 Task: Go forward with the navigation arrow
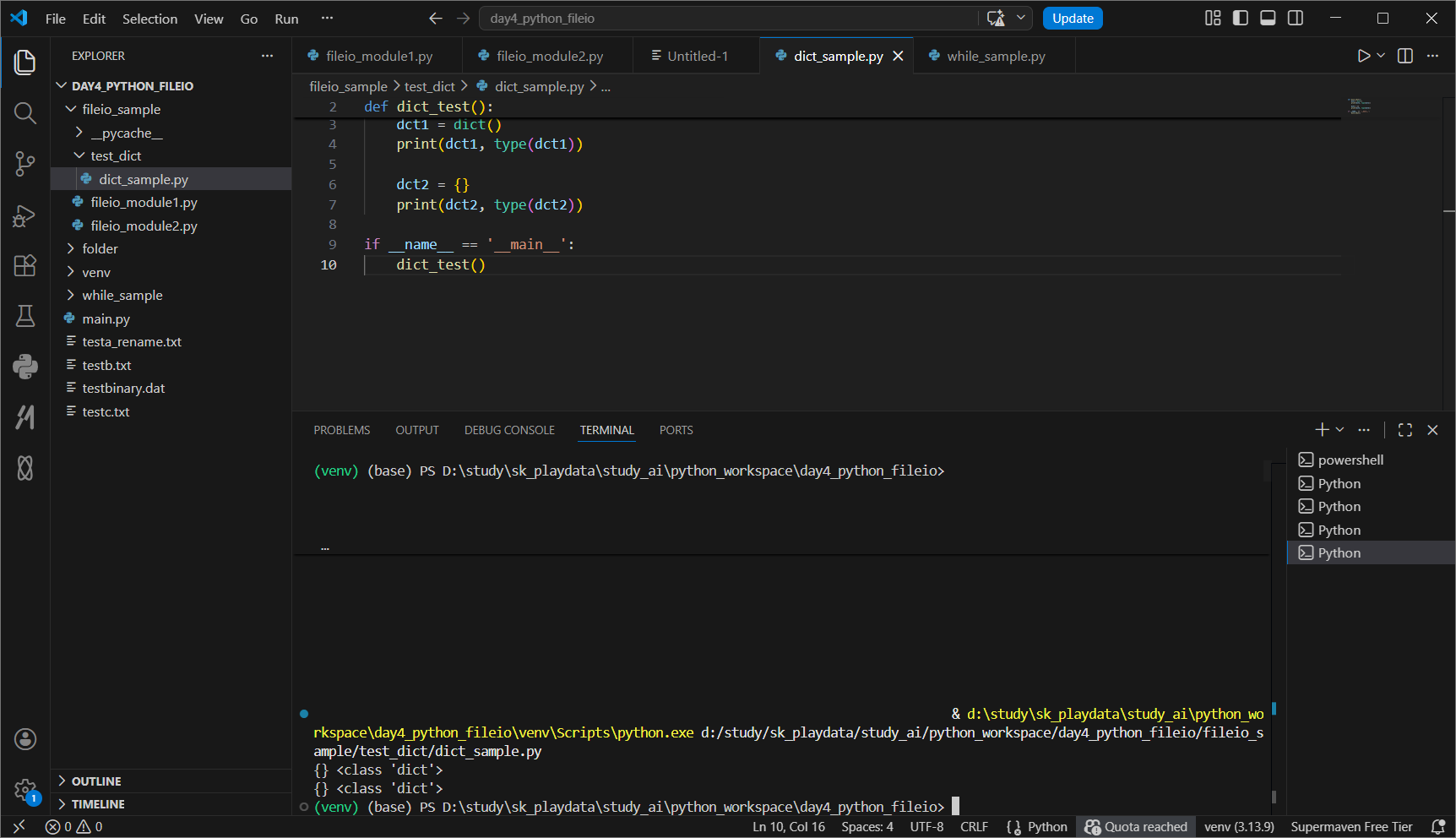[x=463, y=19]
